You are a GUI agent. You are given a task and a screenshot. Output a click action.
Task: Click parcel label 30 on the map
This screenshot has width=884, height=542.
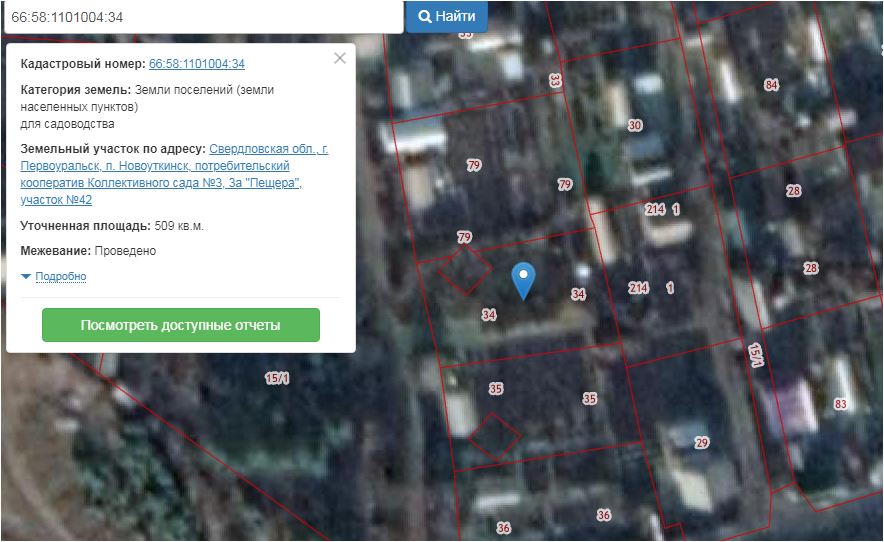pyautogui.click(x=635, y=126)
